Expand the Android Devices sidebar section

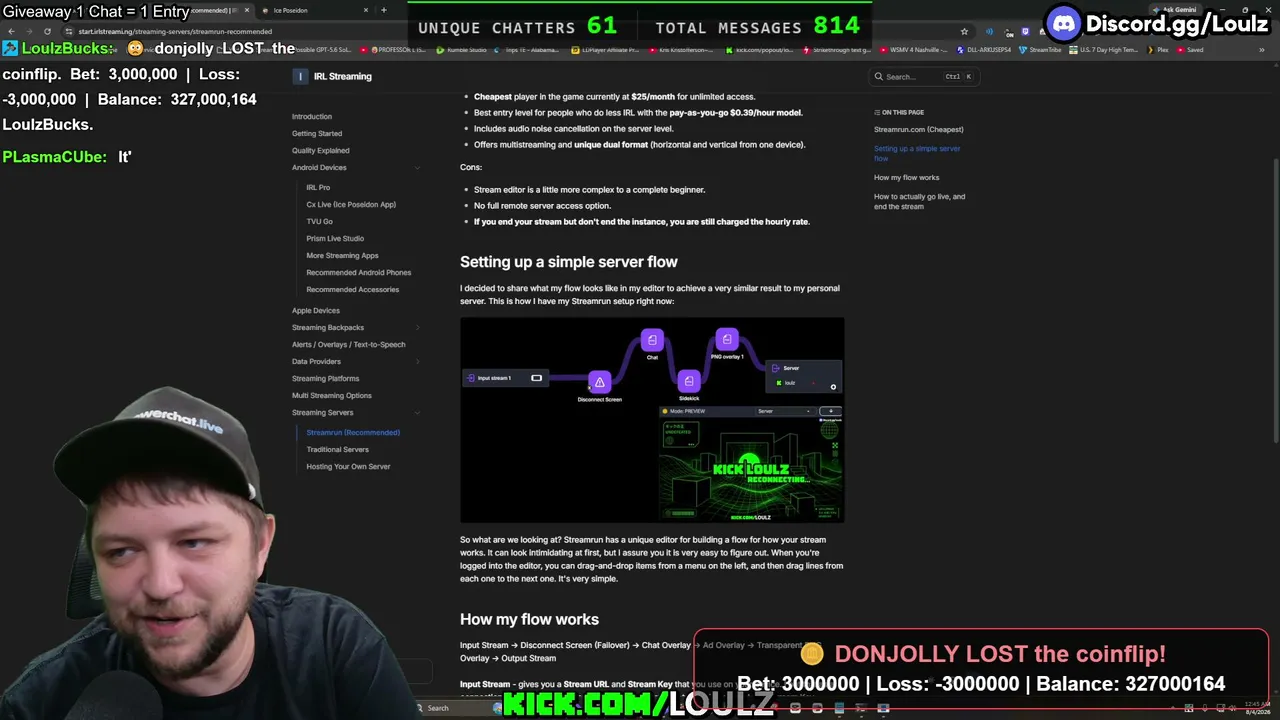coord(417,168)
